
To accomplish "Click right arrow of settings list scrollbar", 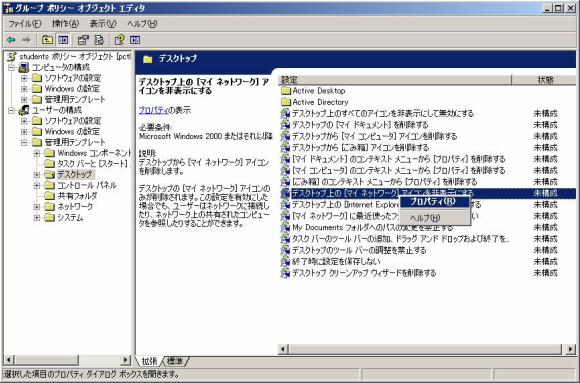I will (x=570, y=349).
